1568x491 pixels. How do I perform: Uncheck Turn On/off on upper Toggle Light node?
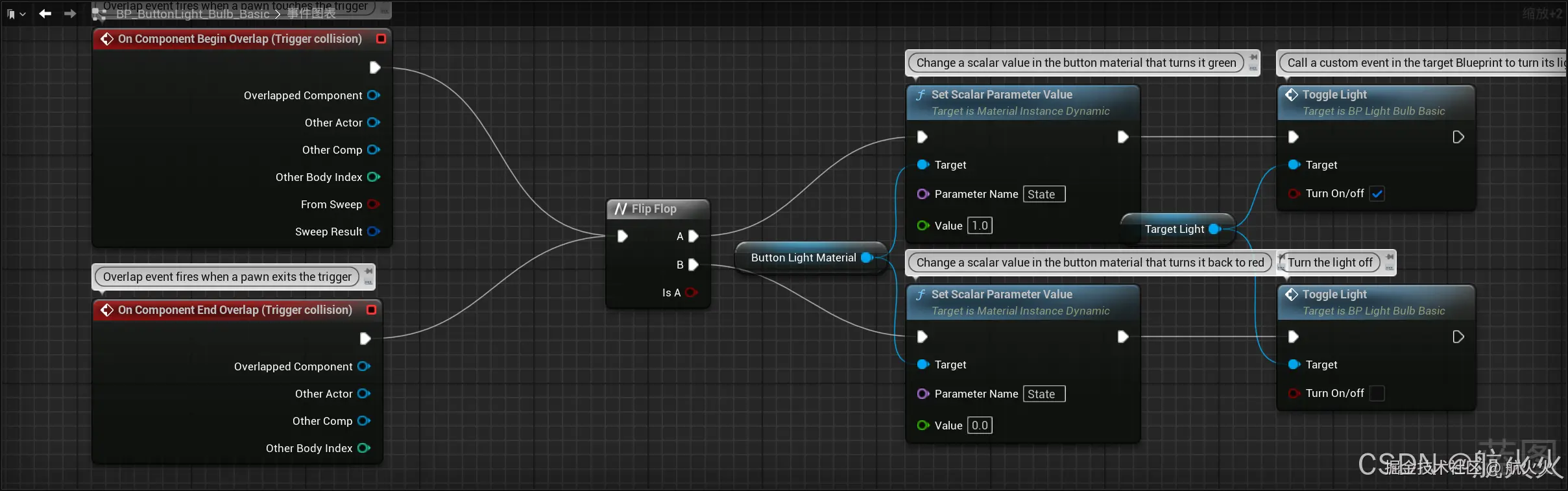click(1377, 193)
